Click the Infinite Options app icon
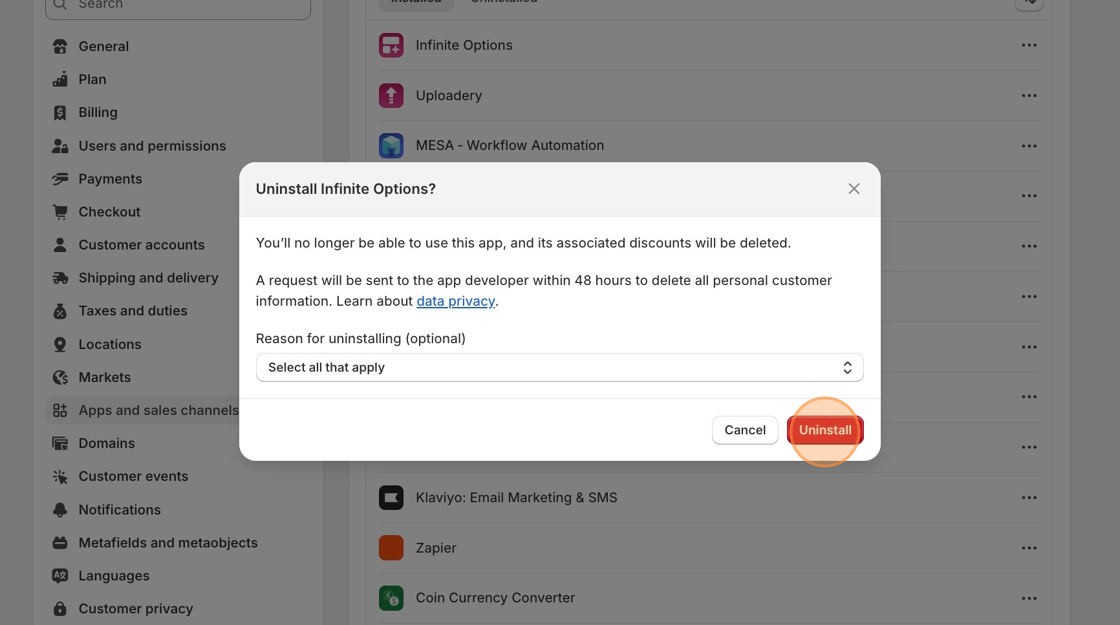1120x625 pixels. tap(391, 45)
